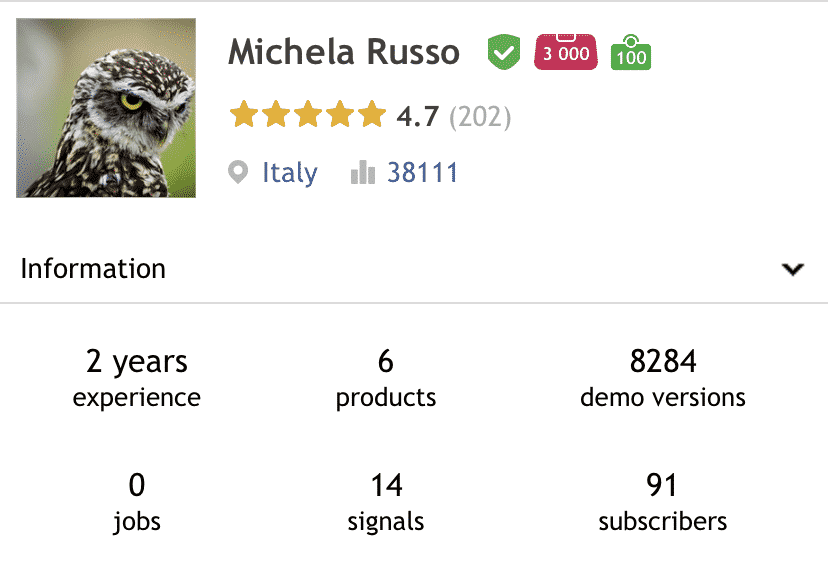Expand the Information section chevron
This screenshot has height=566, width=828.
pos(793,269)
